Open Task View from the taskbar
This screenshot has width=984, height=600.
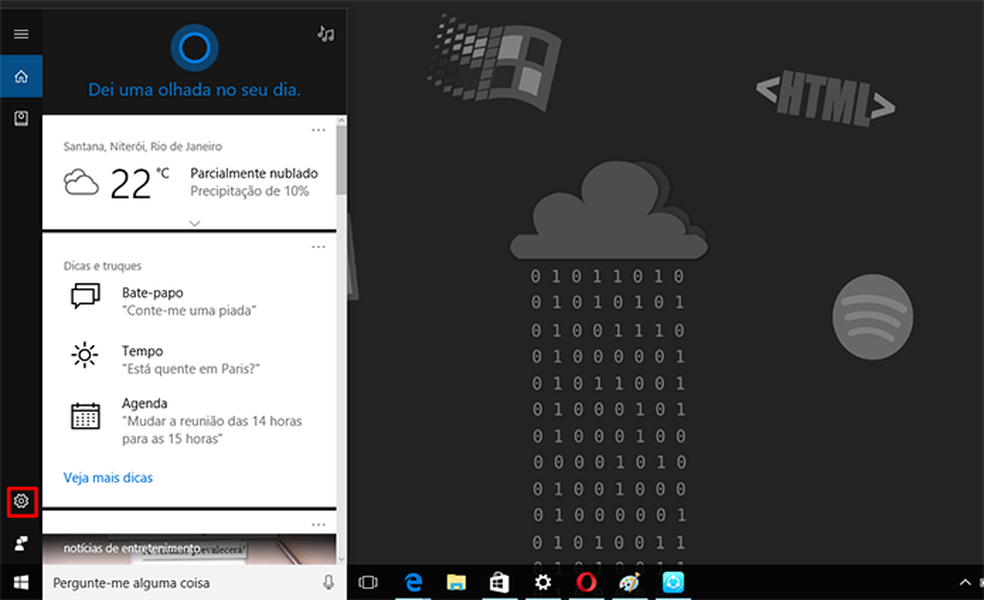[x=370, y=582]
